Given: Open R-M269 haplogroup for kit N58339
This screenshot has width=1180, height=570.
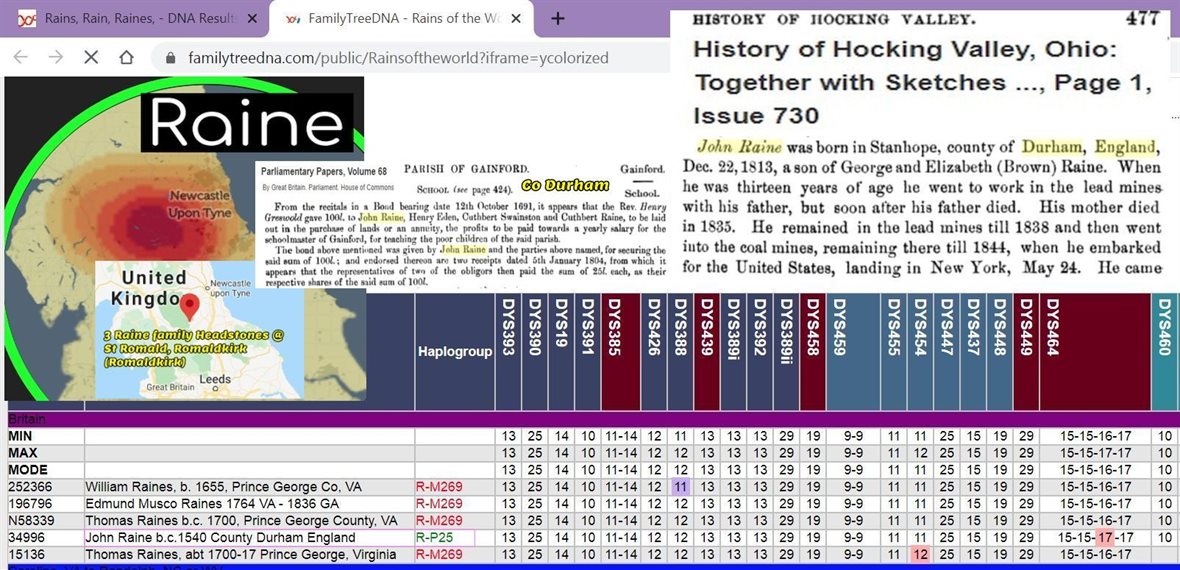Looking at the screenshot, I should point(439,521).
